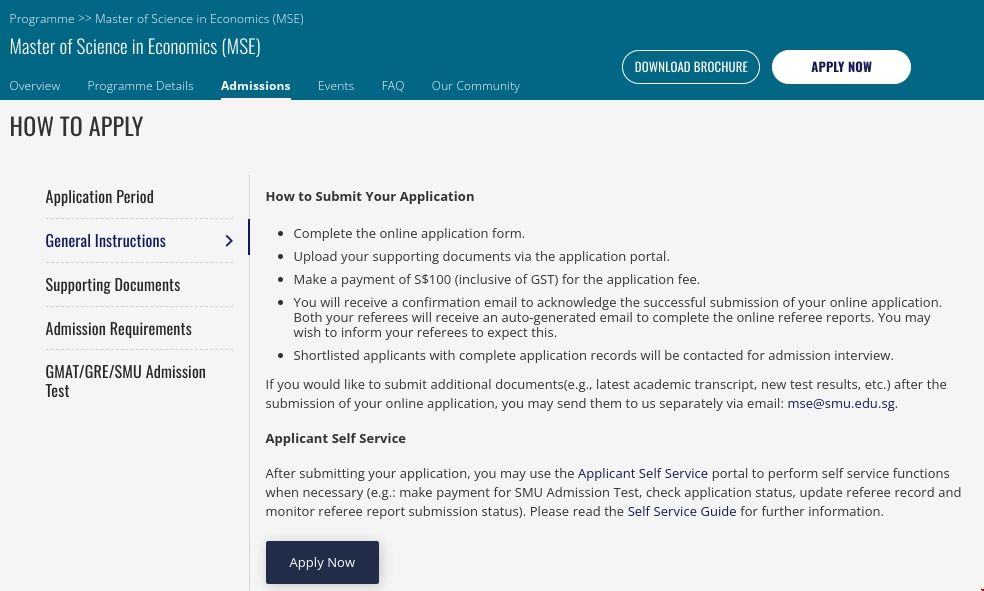
Task: Open GMAT/GRE/SMU Admission Test section
Action: [x=125, y=381]
